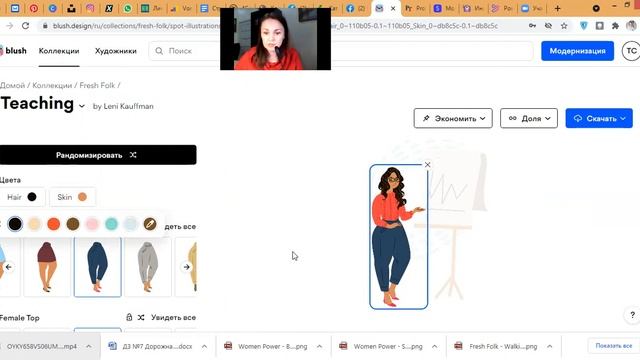Select the navy pants bottom thumbnail
Viewport: 640px width, 360px height.
pos(98,267)
